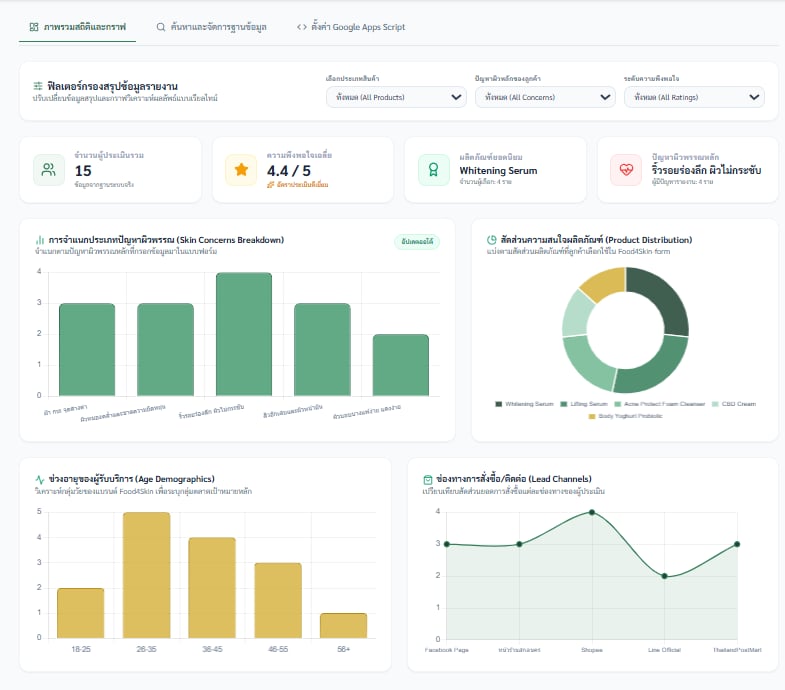This screenshot has height=690, width=785.
Task: Click the people icon on the total respondents card
Action: click(49, 170)
